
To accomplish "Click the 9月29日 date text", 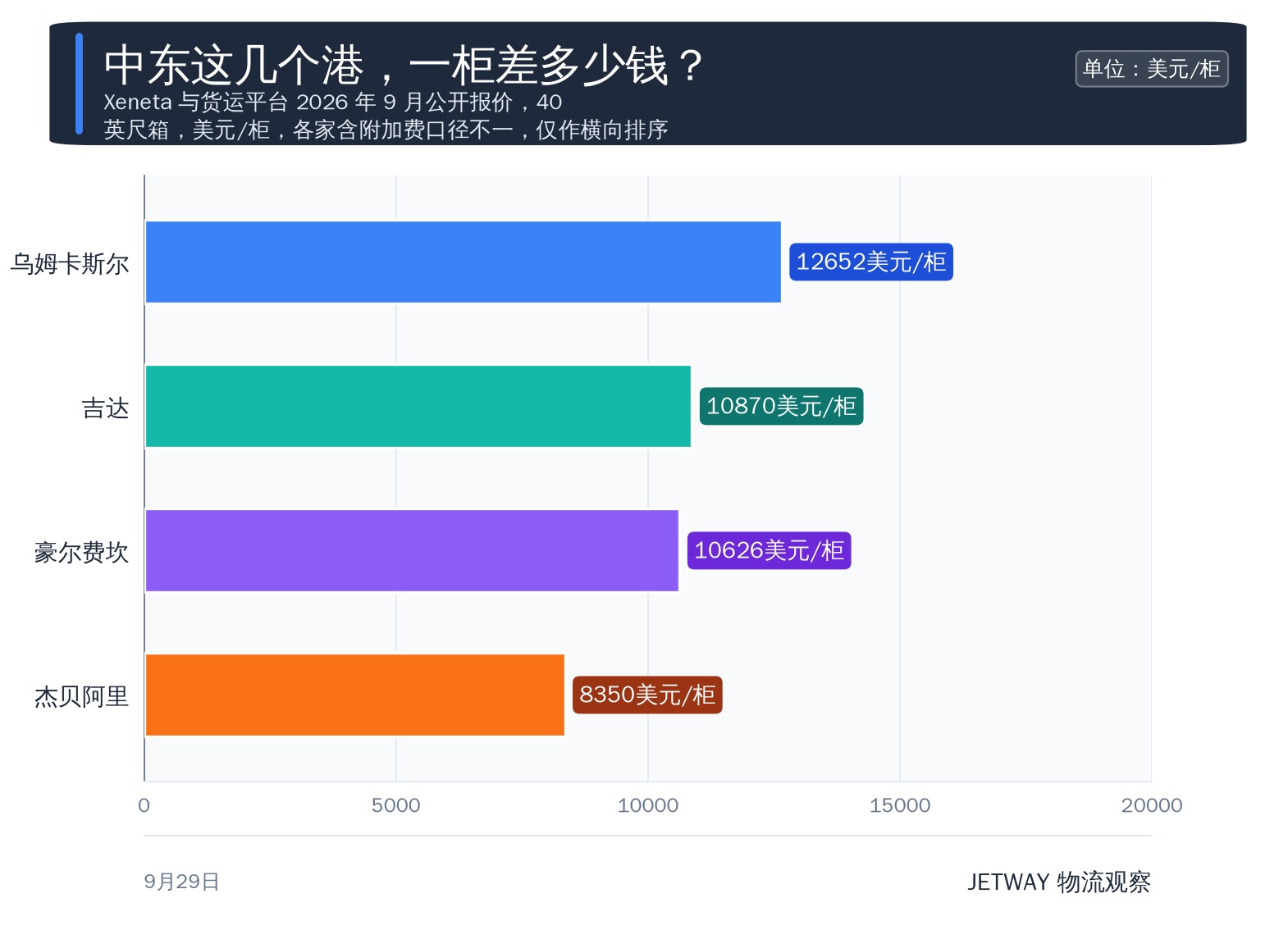I will 181,882.
